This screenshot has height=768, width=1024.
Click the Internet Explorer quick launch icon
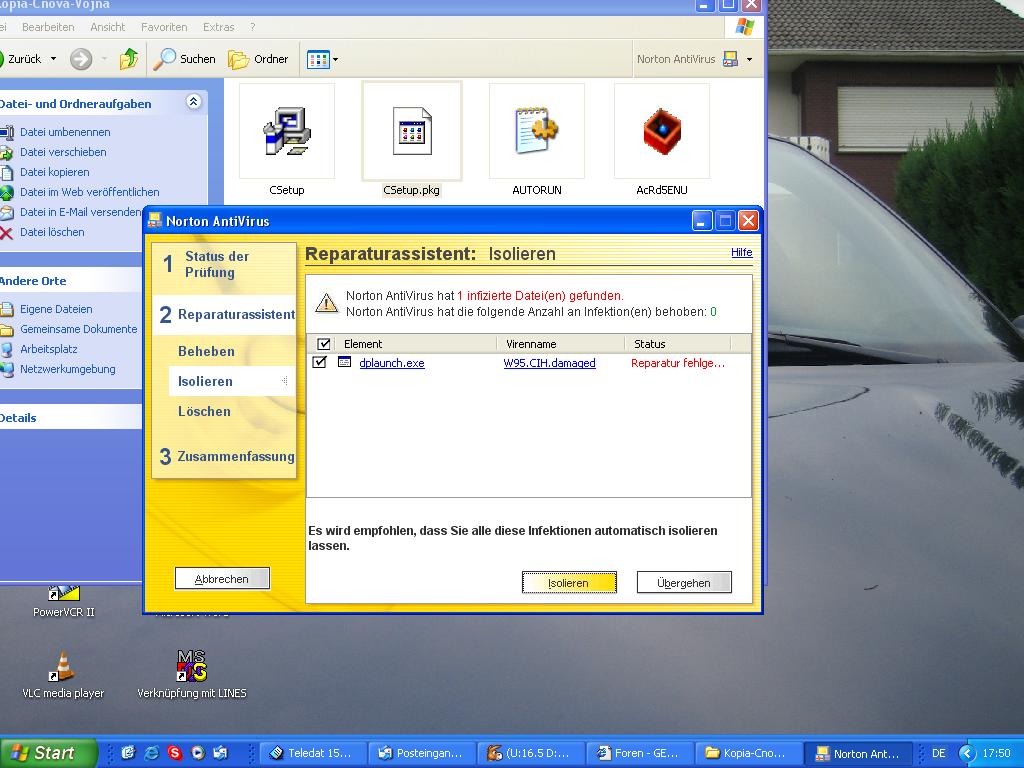152,753
